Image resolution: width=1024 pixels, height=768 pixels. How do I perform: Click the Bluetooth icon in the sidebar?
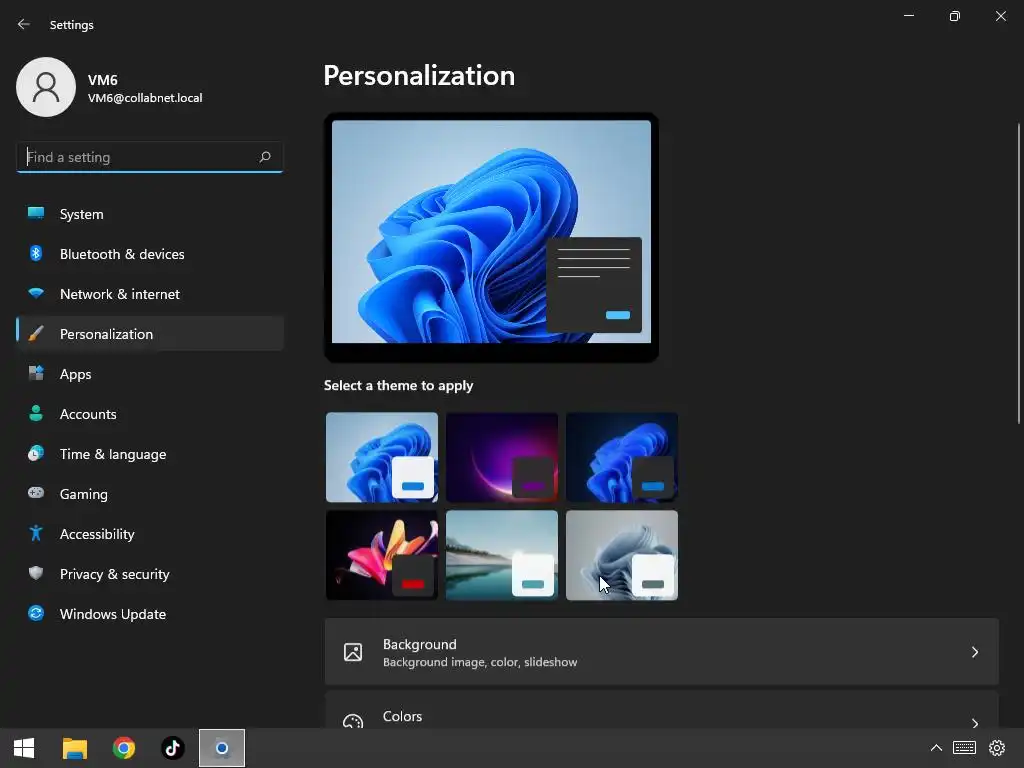[36, 253]
